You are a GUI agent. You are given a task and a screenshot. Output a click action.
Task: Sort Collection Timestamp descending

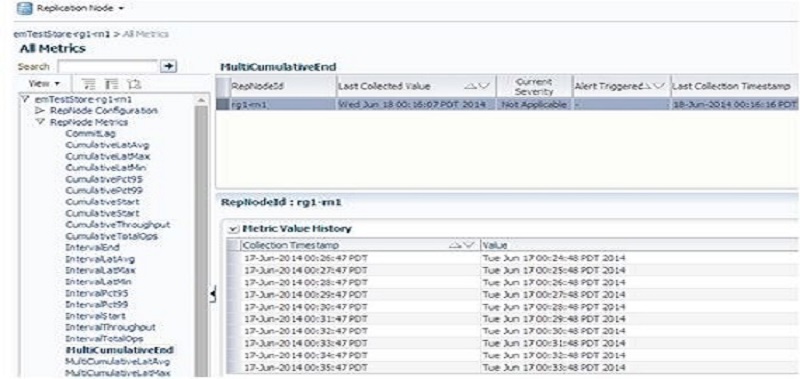(x=469, y=245)
